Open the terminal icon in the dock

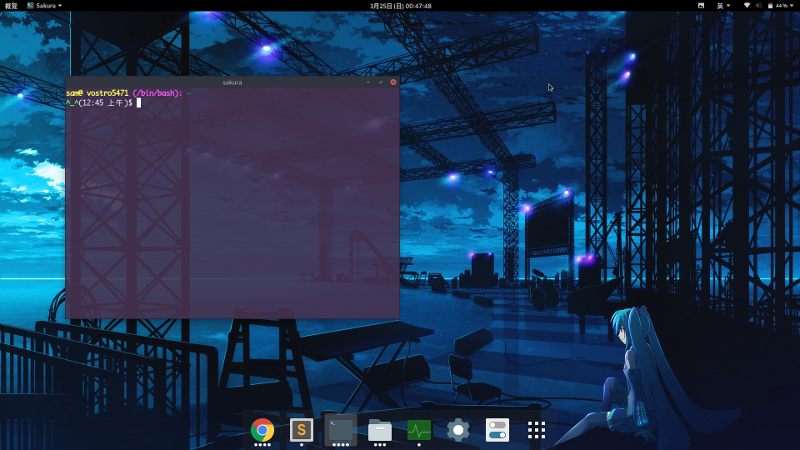coord(340,430)
